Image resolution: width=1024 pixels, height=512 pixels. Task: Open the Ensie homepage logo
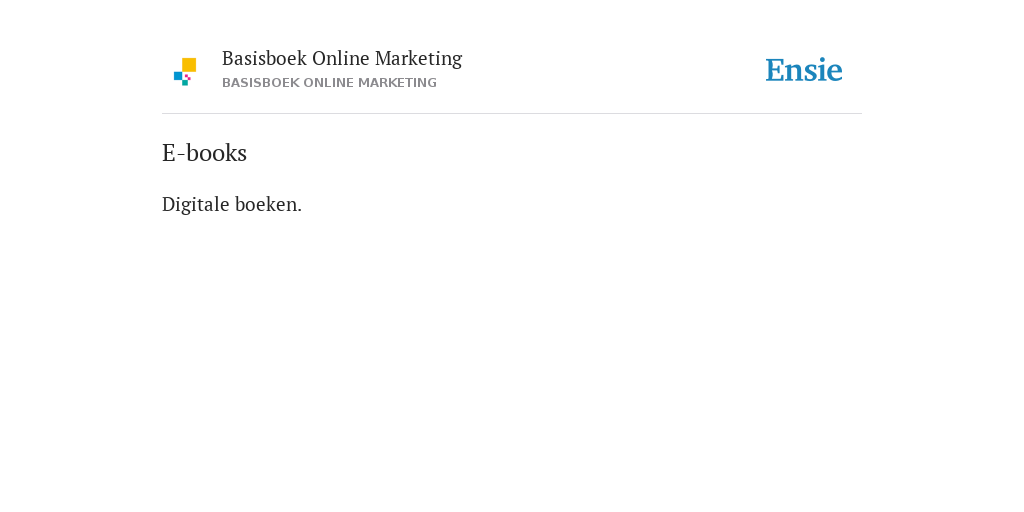pyautogui.click(x=804, y=71)
